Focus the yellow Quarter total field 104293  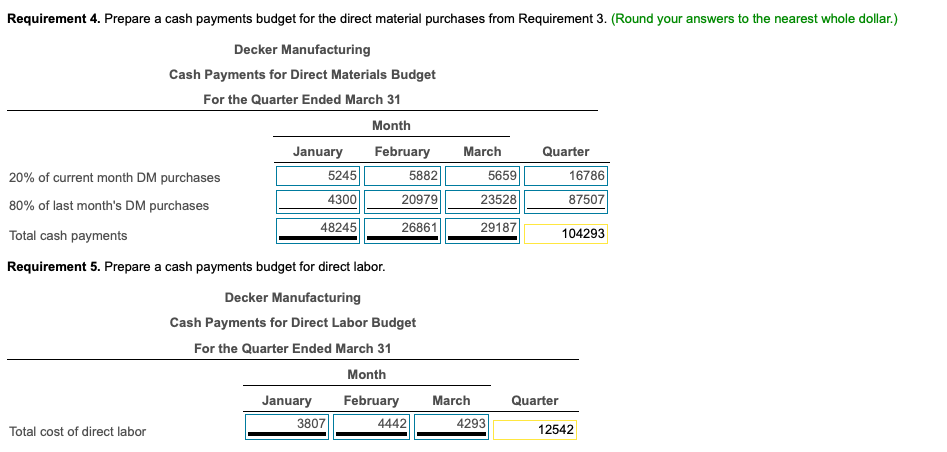tap(566, 234)
